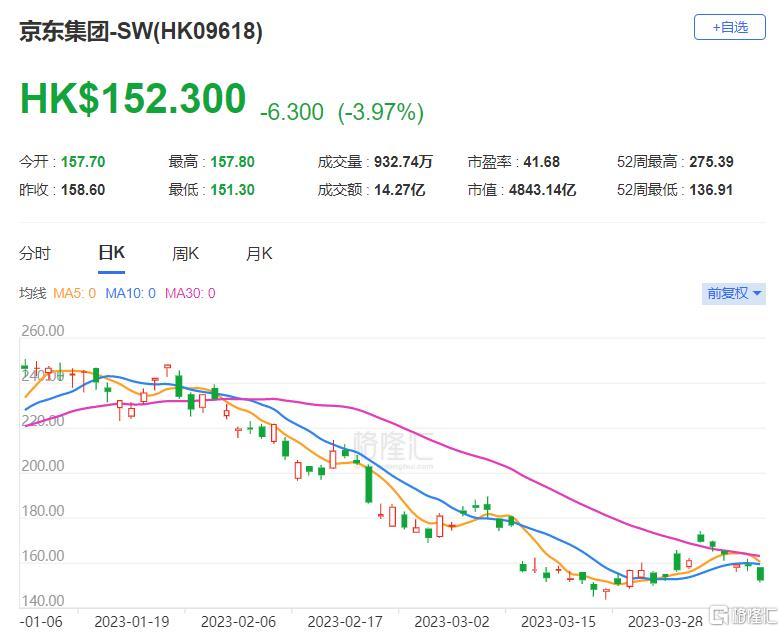784x632 pixels.
Task: Click the 市值 value 4843.14亿
Action: [x=542, y=190]
